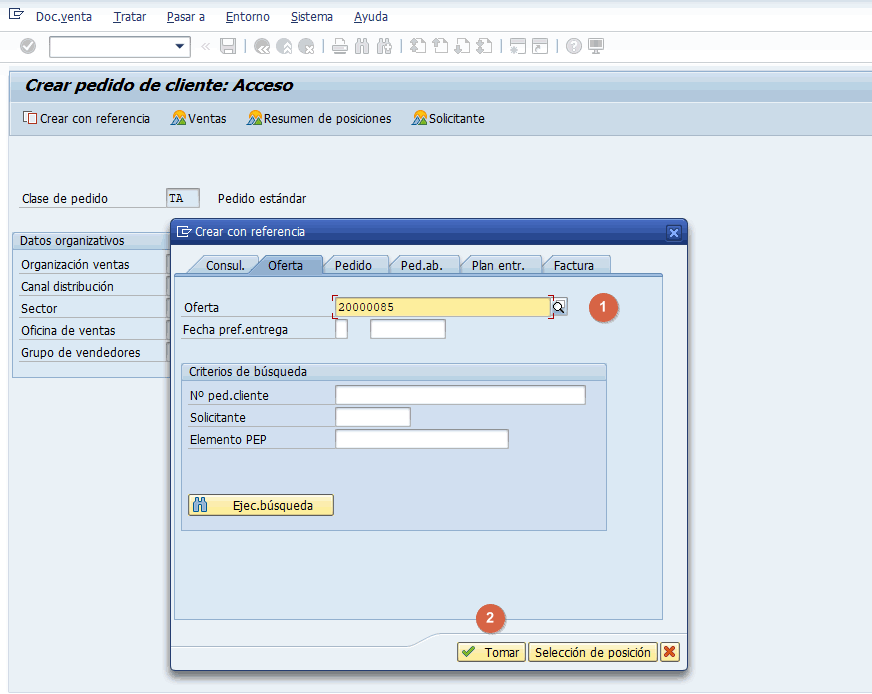872x694 pixels.
Task: Click the Previous page icon
Action: pos(440,46)
